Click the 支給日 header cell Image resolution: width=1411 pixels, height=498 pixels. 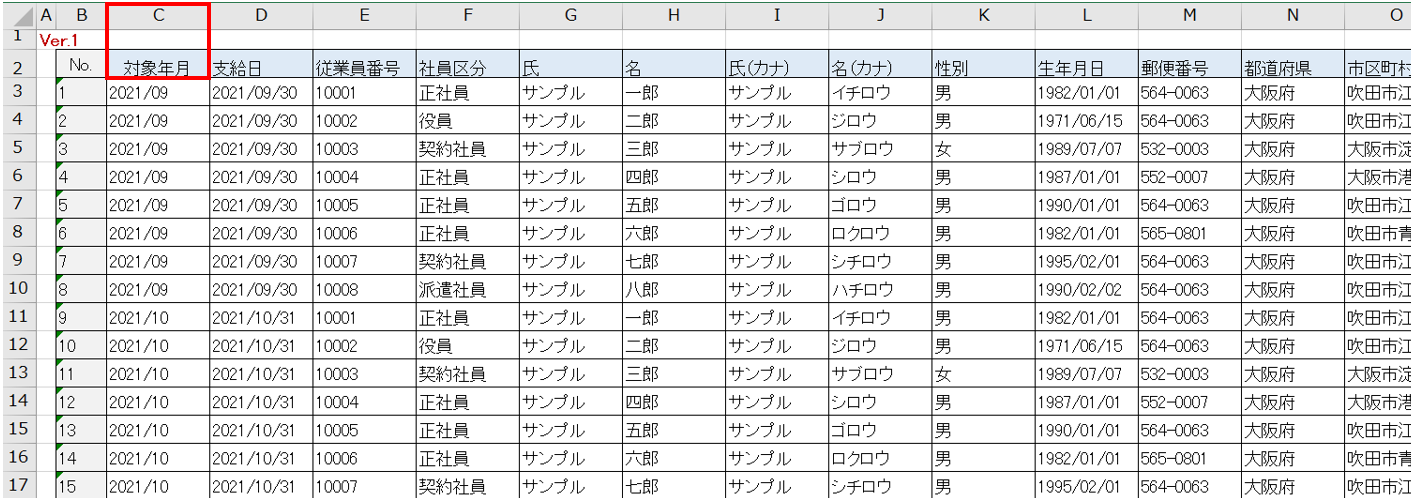[261, 67]
